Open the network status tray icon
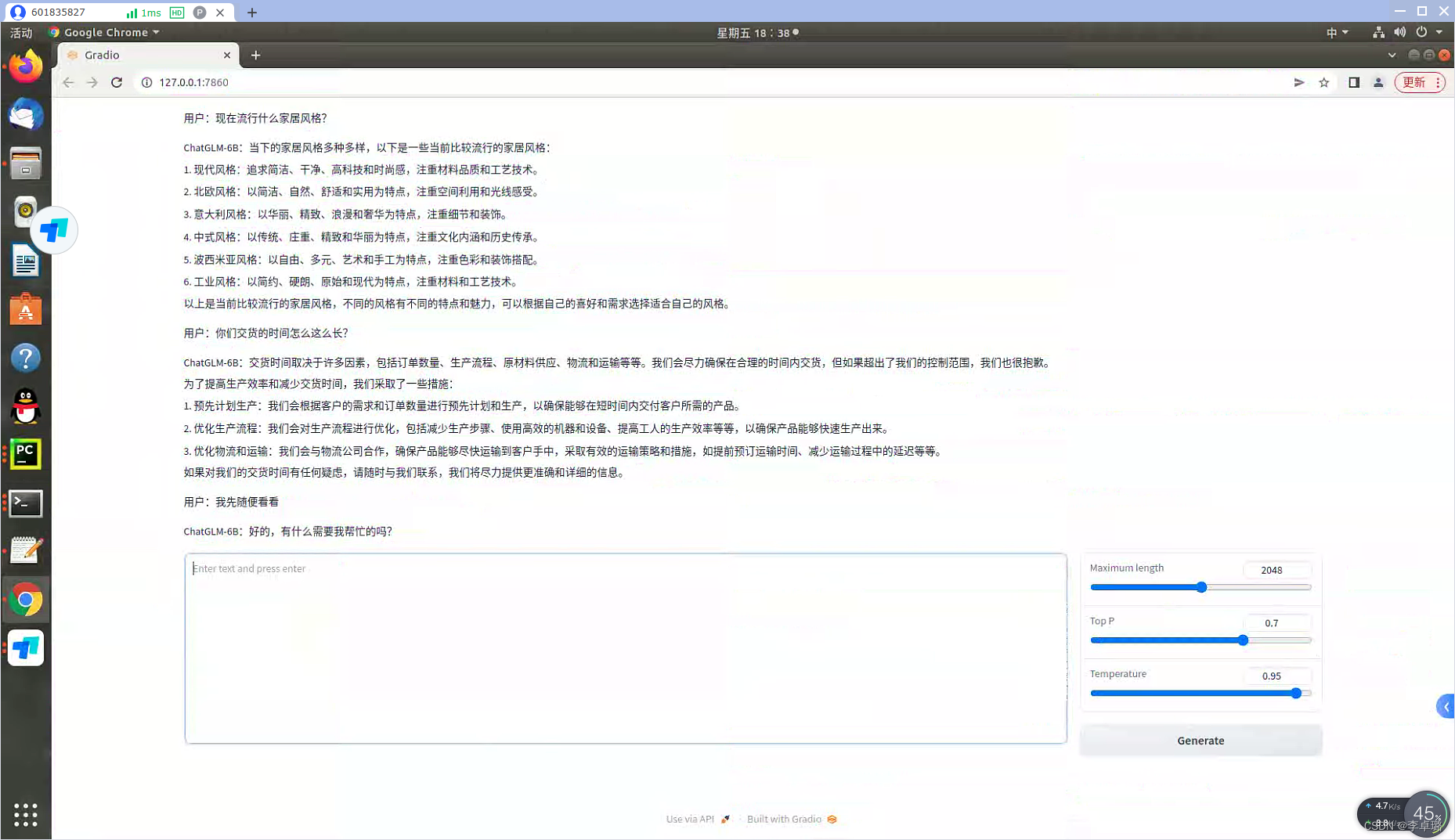 click(x=1378, y=32)
